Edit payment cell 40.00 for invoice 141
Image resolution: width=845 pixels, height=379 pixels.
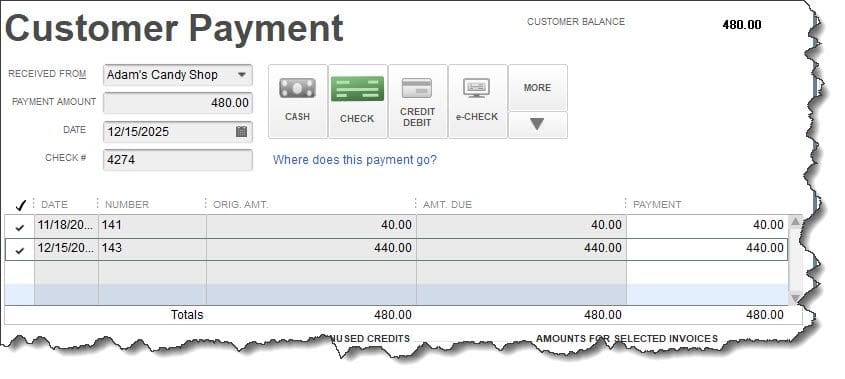pyautogui.click(x=707, y=225)
